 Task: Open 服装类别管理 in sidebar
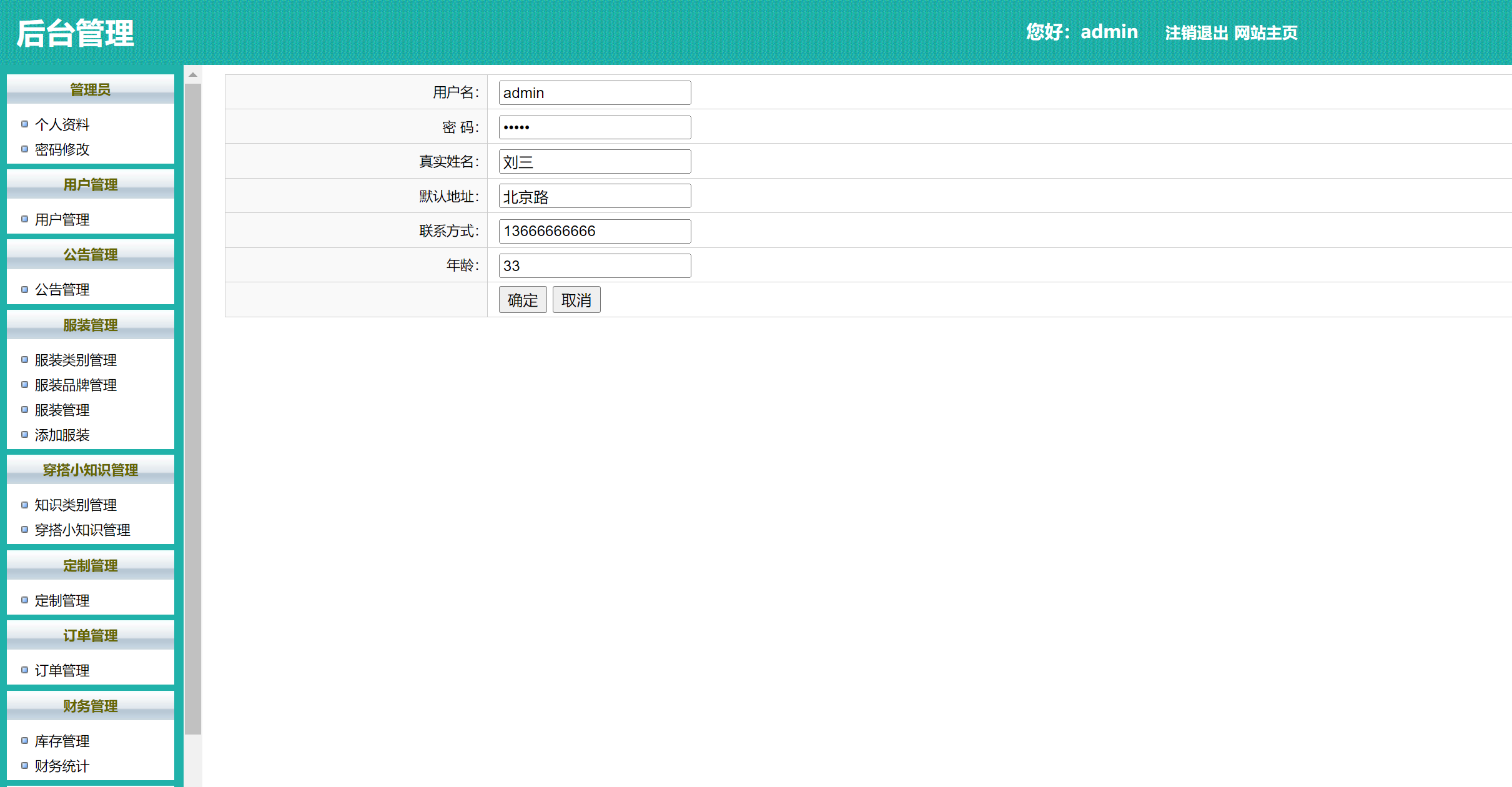(76, 360)
